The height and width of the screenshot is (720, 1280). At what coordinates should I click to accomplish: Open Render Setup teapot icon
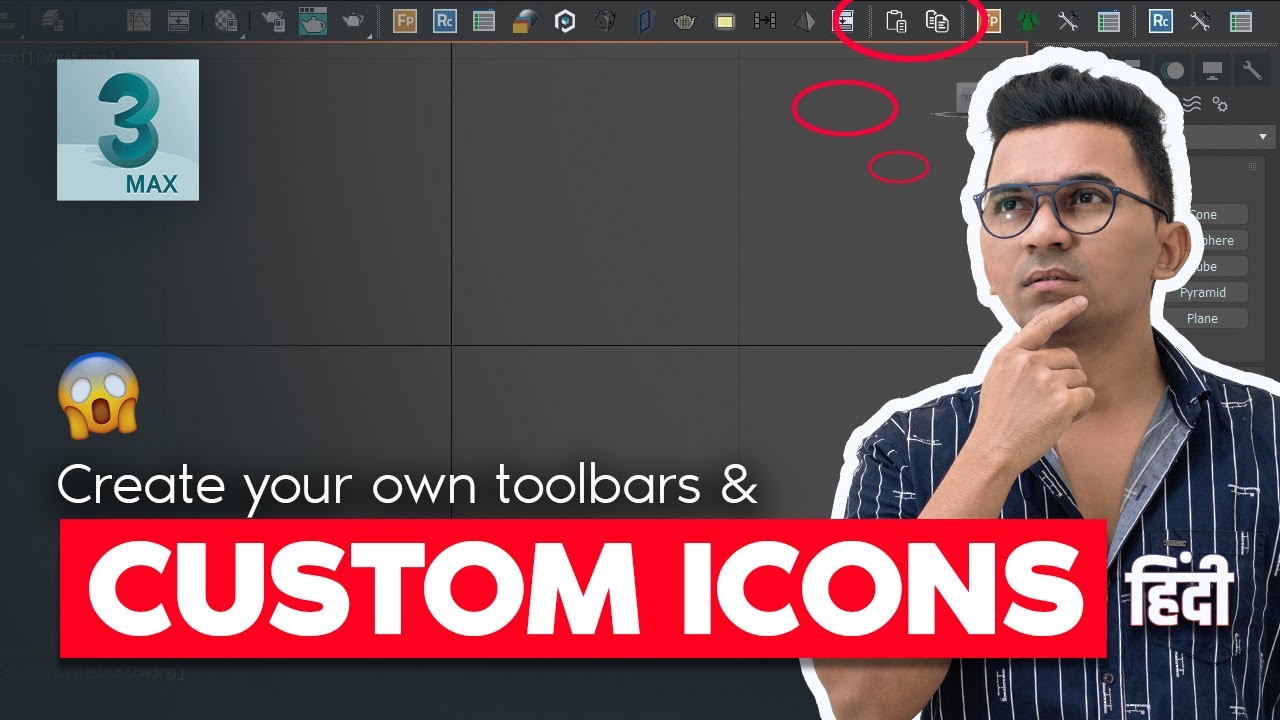[x=273, y=20]
